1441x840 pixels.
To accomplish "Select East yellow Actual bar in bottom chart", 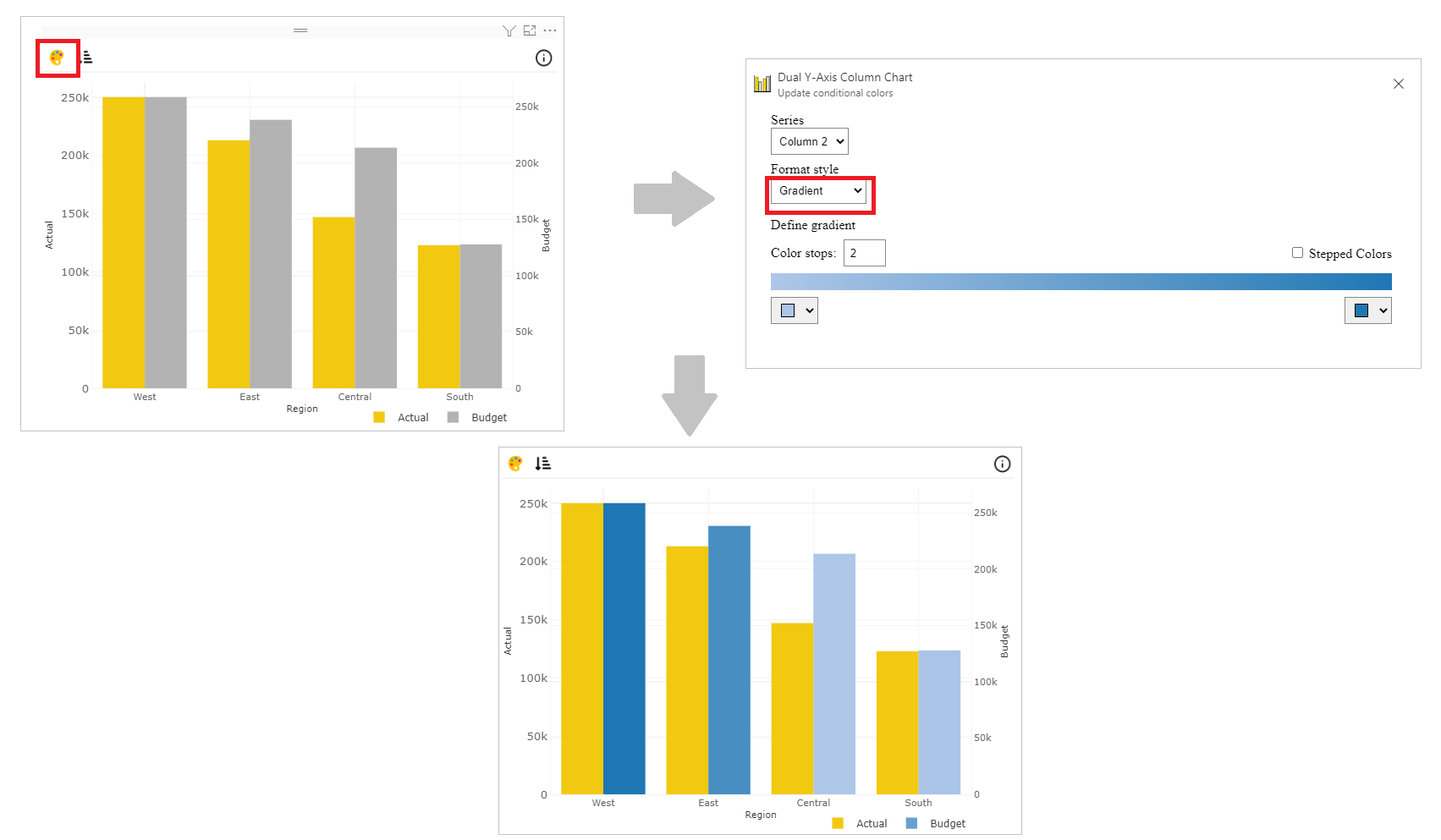I will [x=687, y=670].
